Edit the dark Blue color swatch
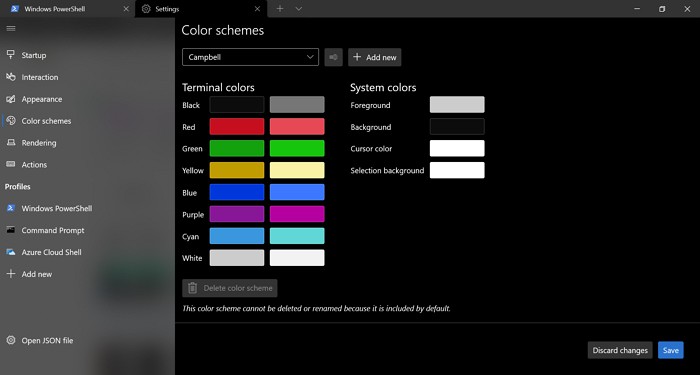The image size is (700, 375). pos(237,192)
